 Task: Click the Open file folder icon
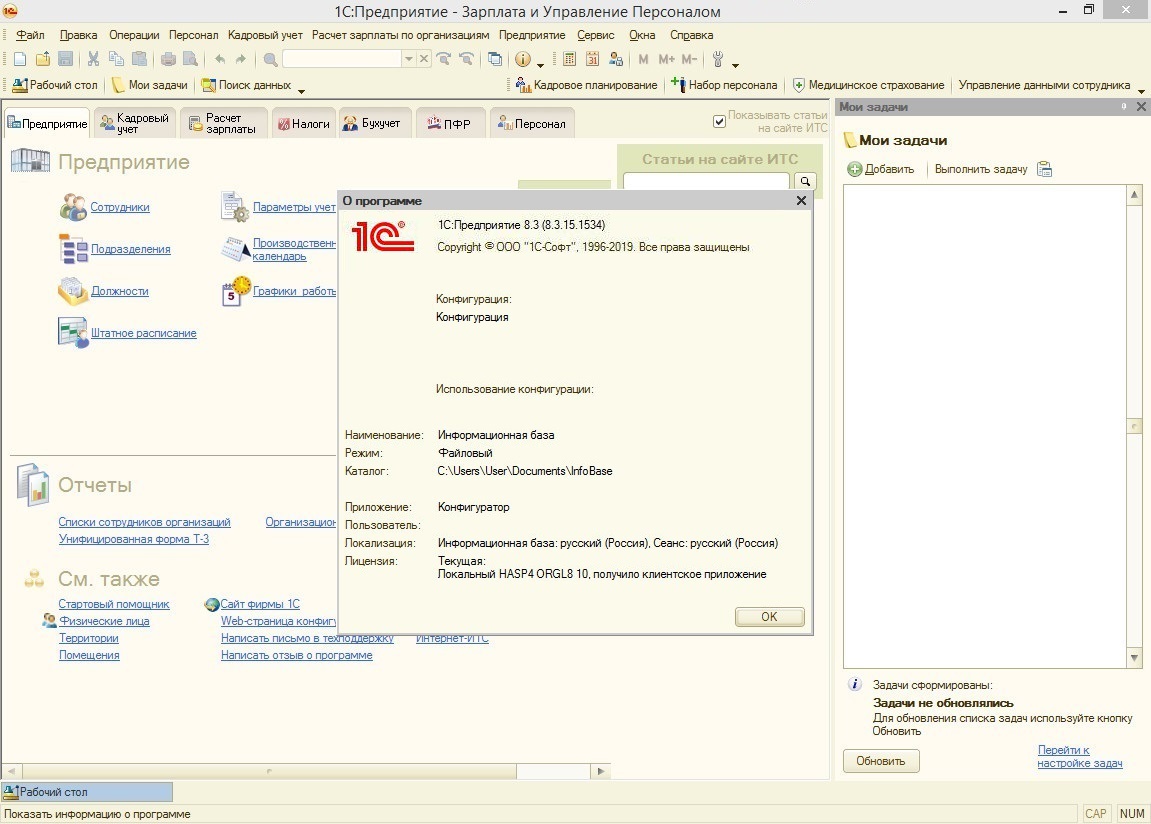click(x=43, y=59)
